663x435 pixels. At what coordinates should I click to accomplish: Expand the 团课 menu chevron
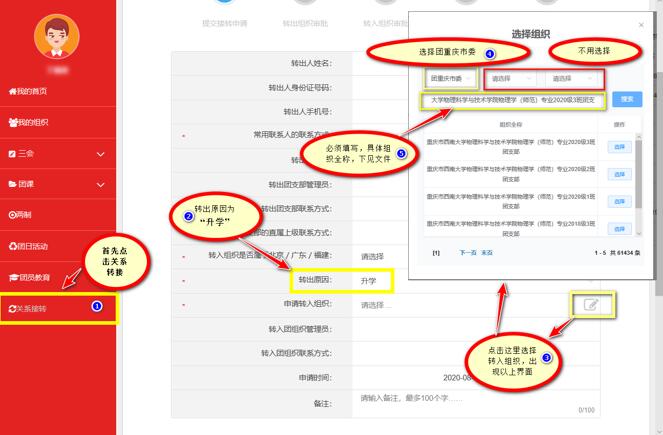pos(100,185)
